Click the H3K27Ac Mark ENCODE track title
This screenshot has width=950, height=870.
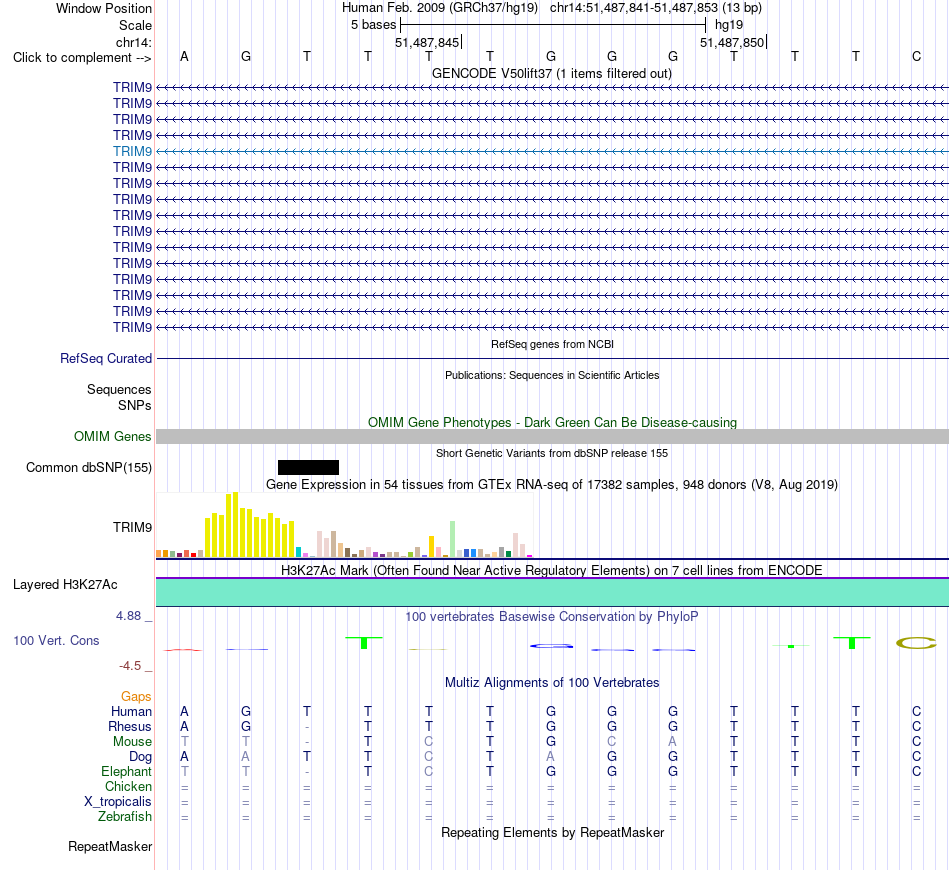(x=551, y=571)
